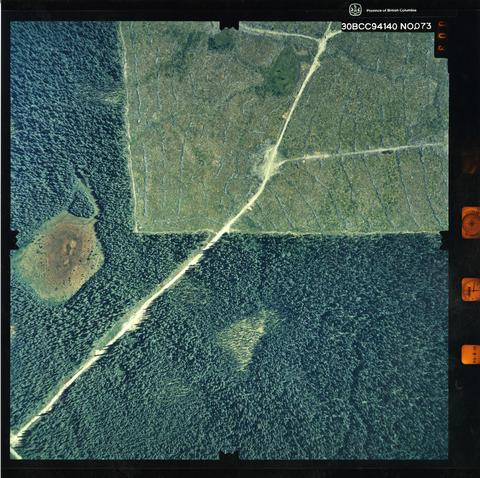The image size is (480, 478).
Task: Click the bottom center fiducial notch mark
Action: click(x=229, y=455)
